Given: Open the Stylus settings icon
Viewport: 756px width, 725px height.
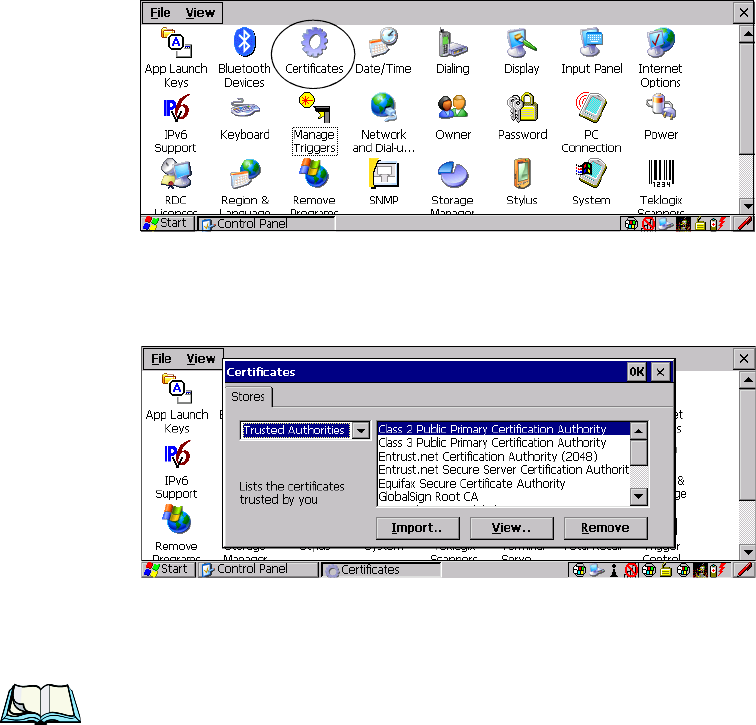Looking at the screenshot, I should (522, 183).
